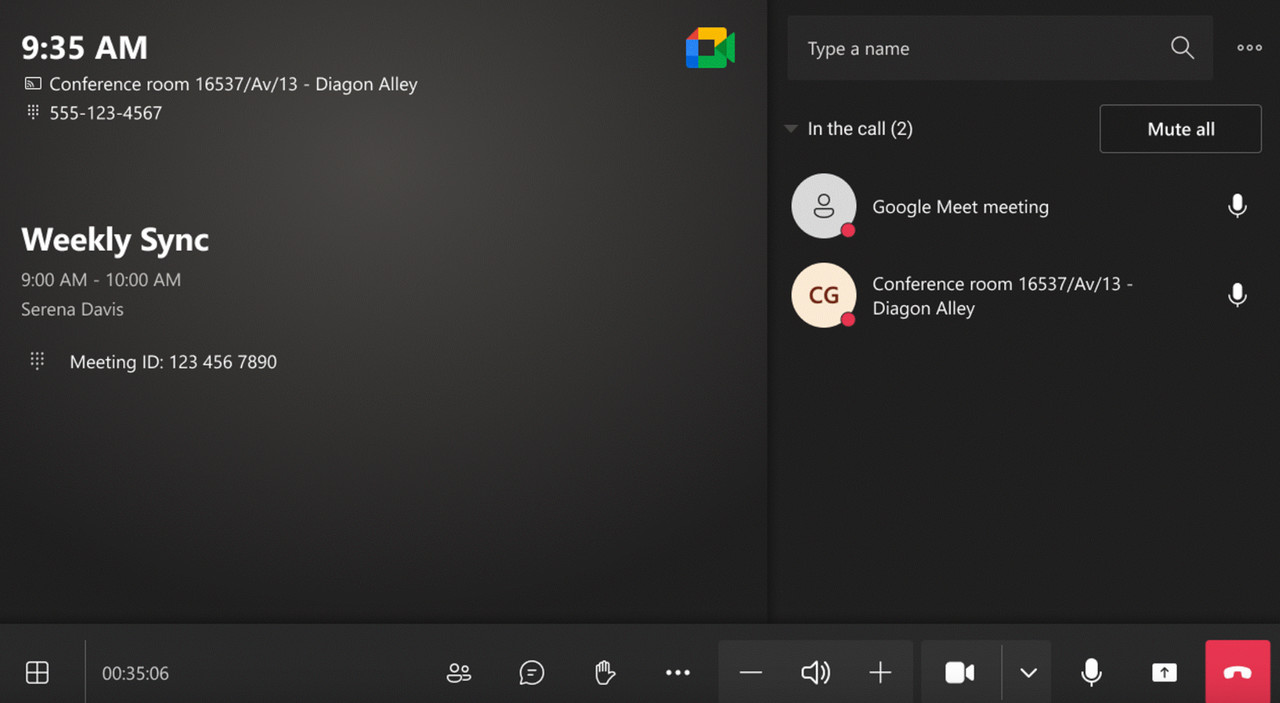Hang up with the red button

click(1237, 673)
